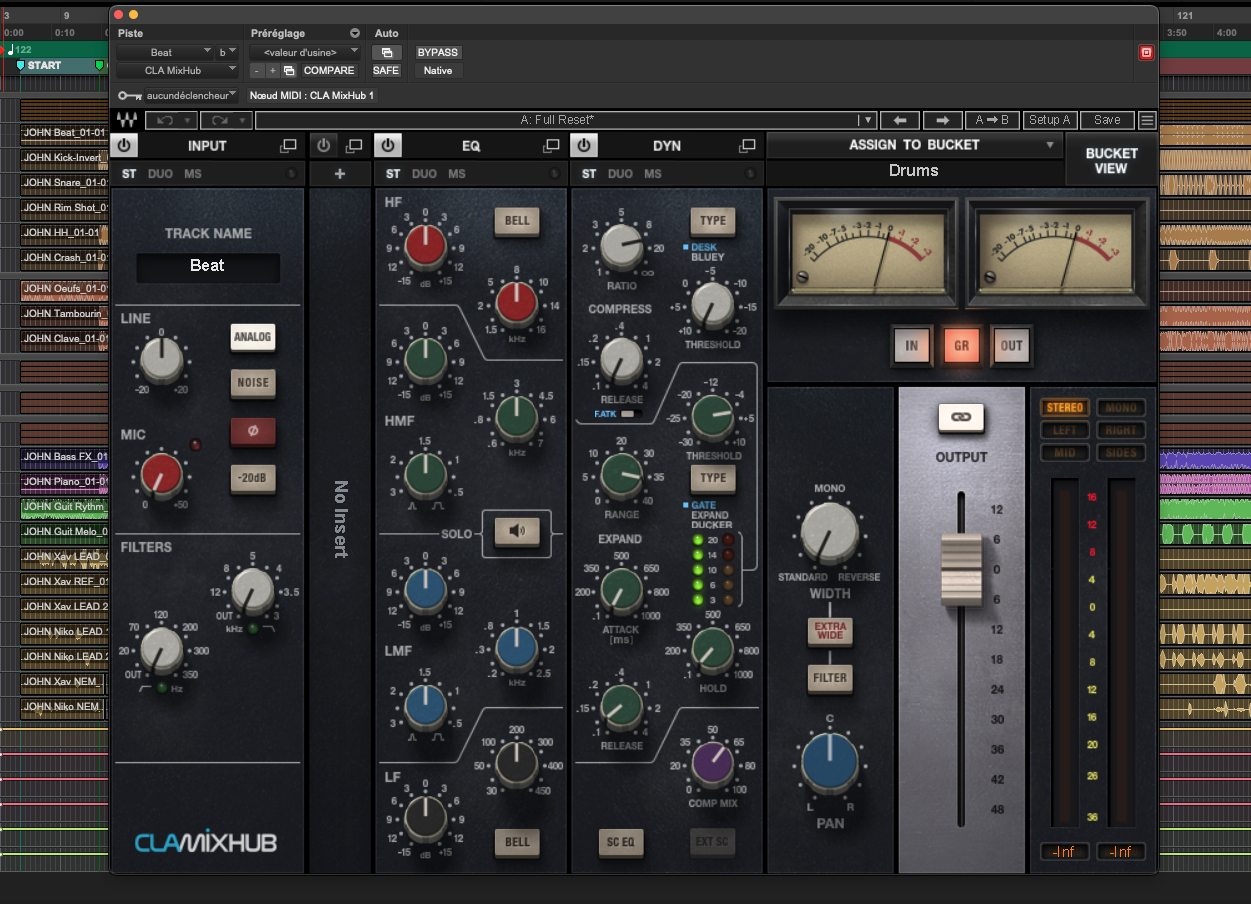Show the OUT meter view
The width and height of the screenshot is (1251, 904).
[1012, 346]
